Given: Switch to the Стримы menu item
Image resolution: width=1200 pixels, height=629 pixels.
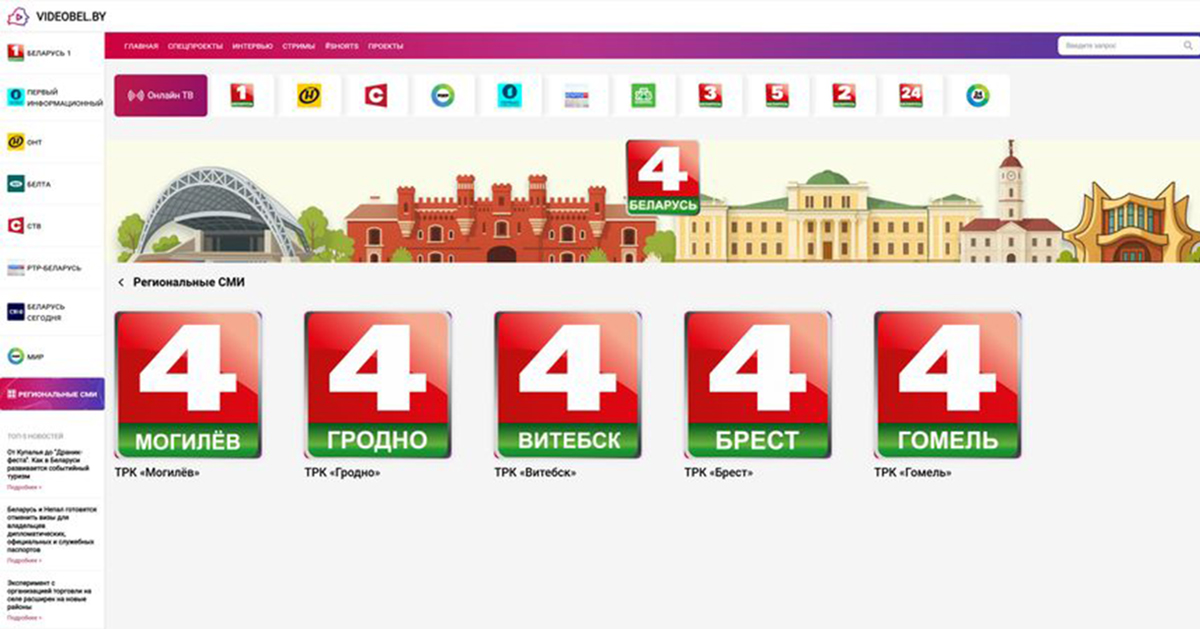Looking at the screenshot, I should tap(299, 47).
